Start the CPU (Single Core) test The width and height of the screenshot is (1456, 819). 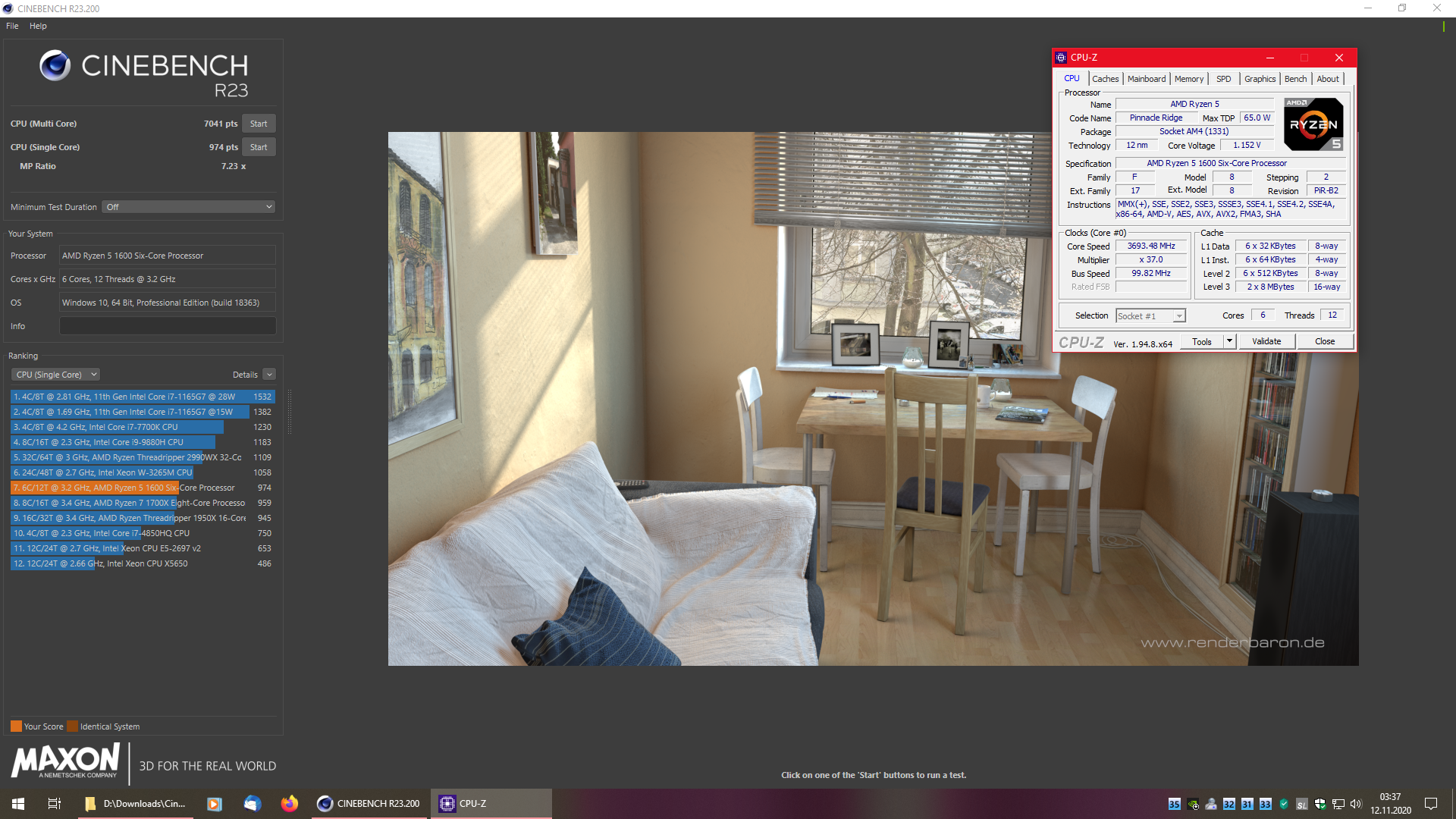click(x=259, y=147)
